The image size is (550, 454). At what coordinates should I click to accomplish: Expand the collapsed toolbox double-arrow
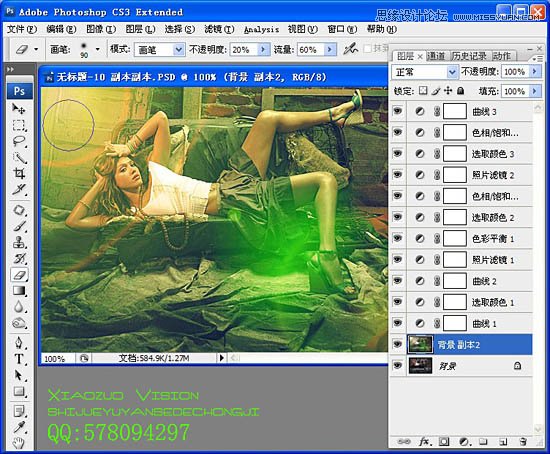[x=11, y=69]
